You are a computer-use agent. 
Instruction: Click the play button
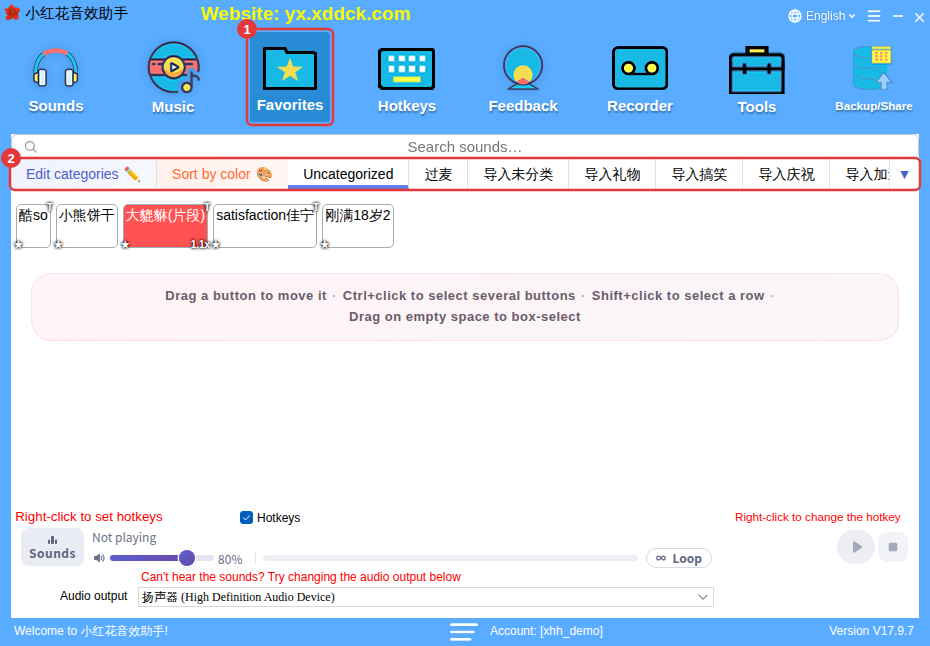[856, 547]
